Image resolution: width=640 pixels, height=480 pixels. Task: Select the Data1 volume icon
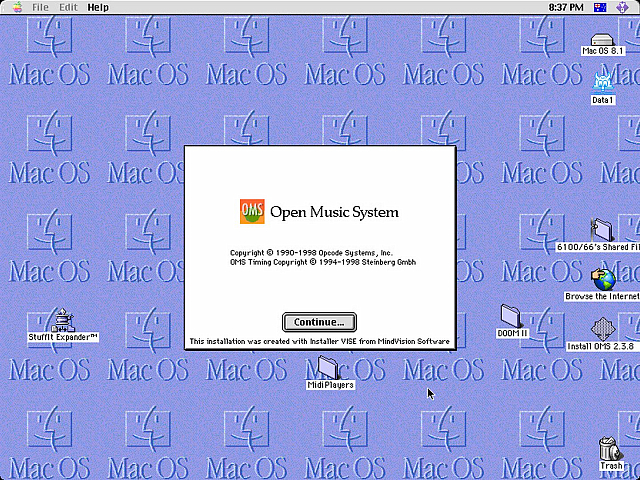pyautogui.click(x=603, y=83)
